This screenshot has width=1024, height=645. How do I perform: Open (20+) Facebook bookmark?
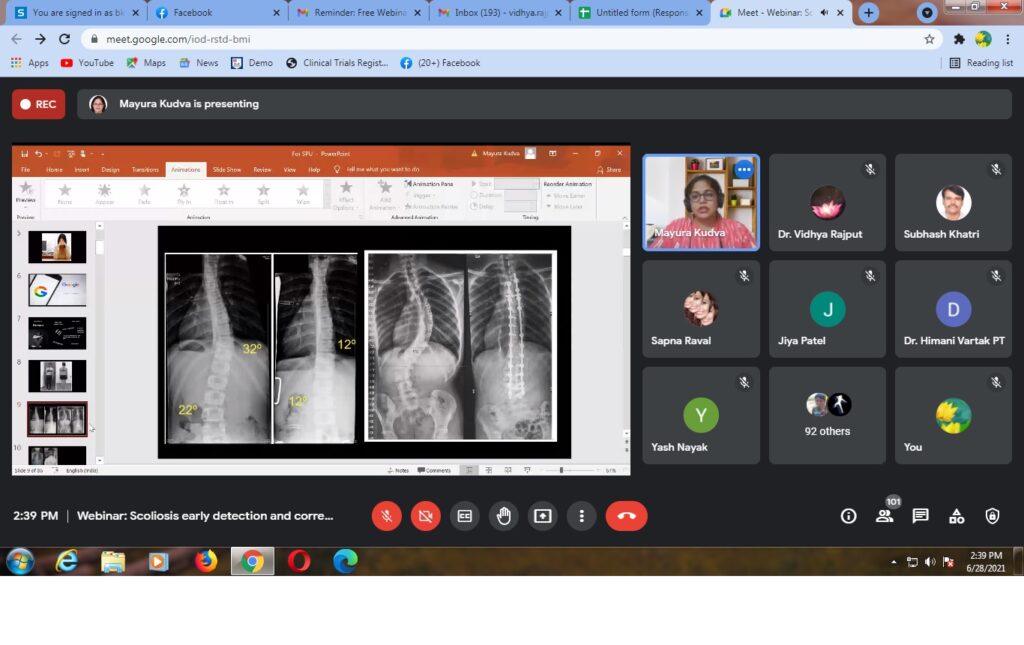(x=441, y=63)
